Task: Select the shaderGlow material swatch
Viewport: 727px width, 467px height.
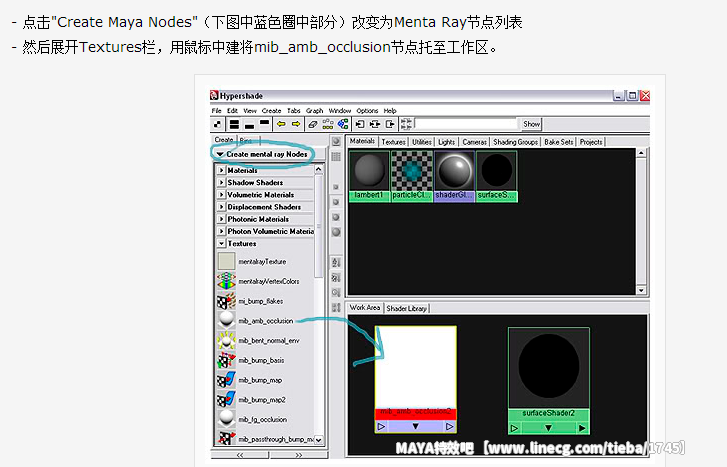Action: [x=454, y=176]
